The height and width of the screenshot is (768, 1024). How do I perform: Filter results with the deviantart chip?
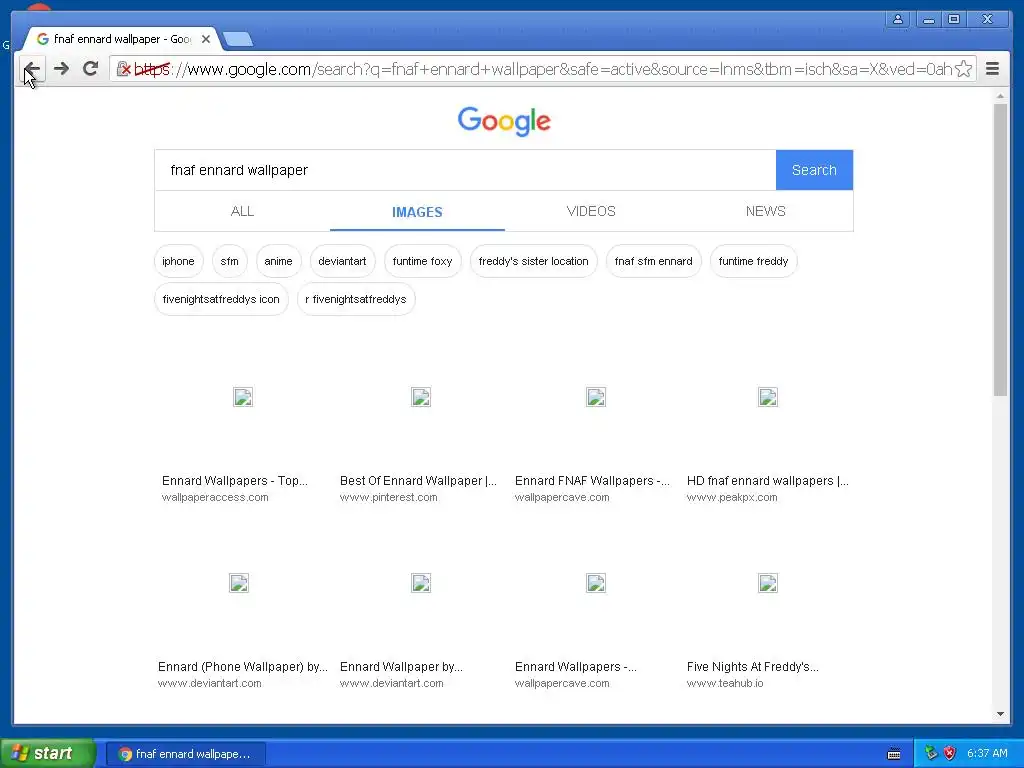pyautogui.click(x=342, y=261)
